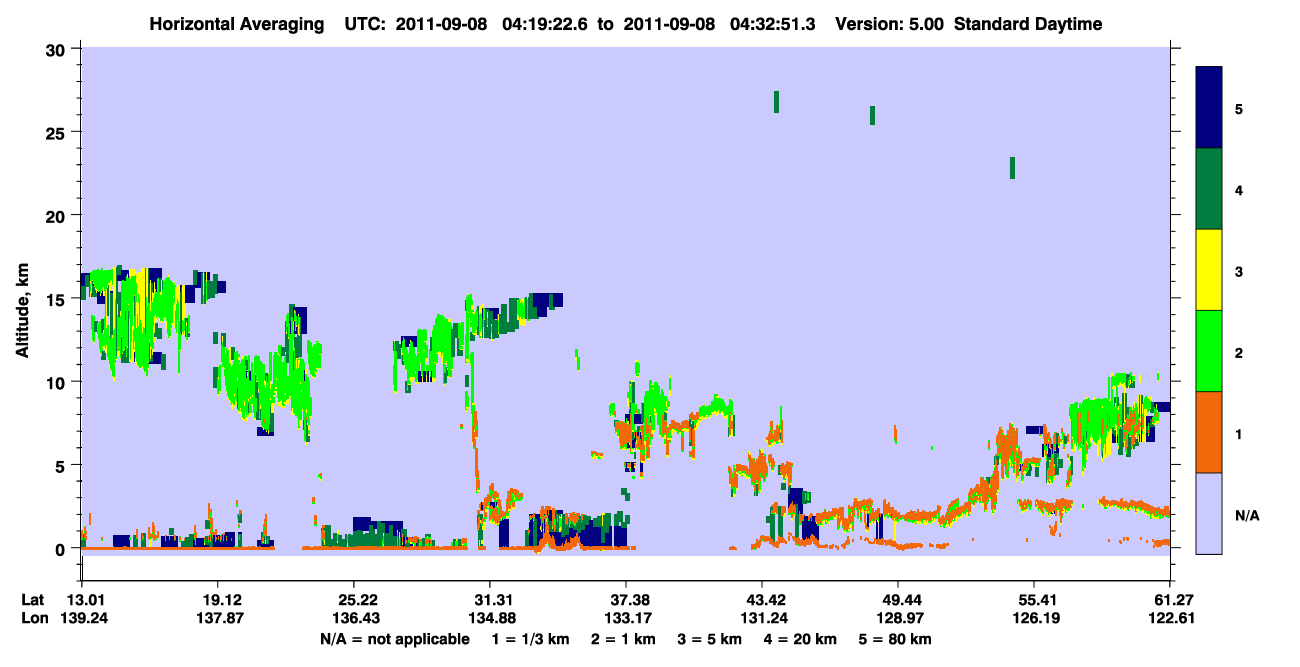Click longitude value 139.24
Screen dimensions: 1300x667
(x=82, y=618)
